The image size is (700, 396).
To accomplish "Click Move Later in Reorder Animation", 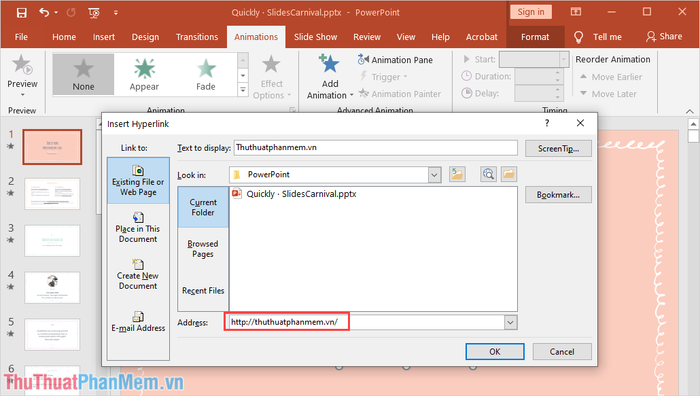I will tap(608, 94).
